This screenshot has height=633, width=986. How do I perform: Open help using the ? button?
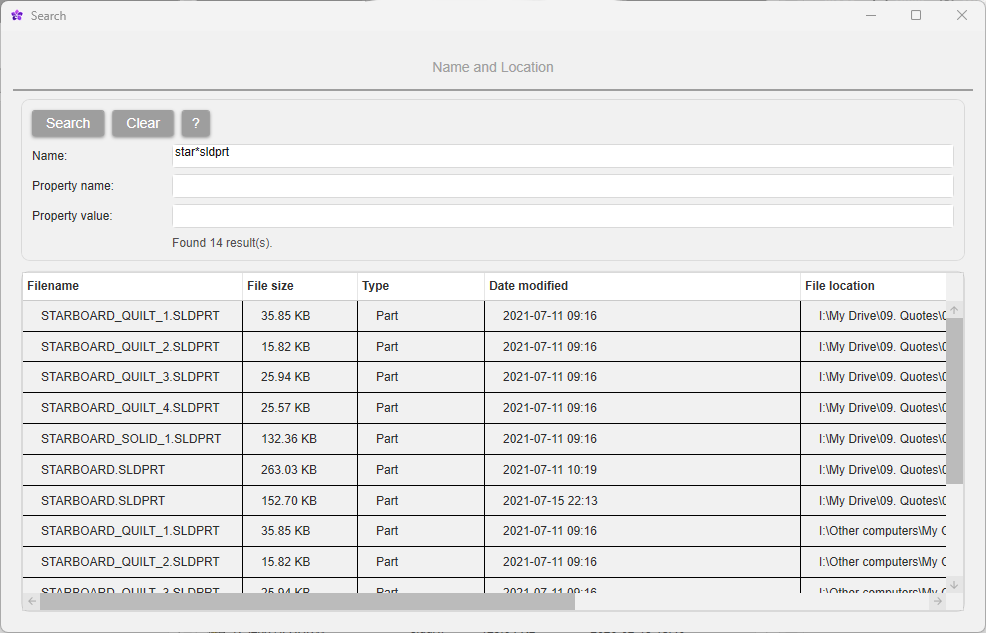(195, 123)
